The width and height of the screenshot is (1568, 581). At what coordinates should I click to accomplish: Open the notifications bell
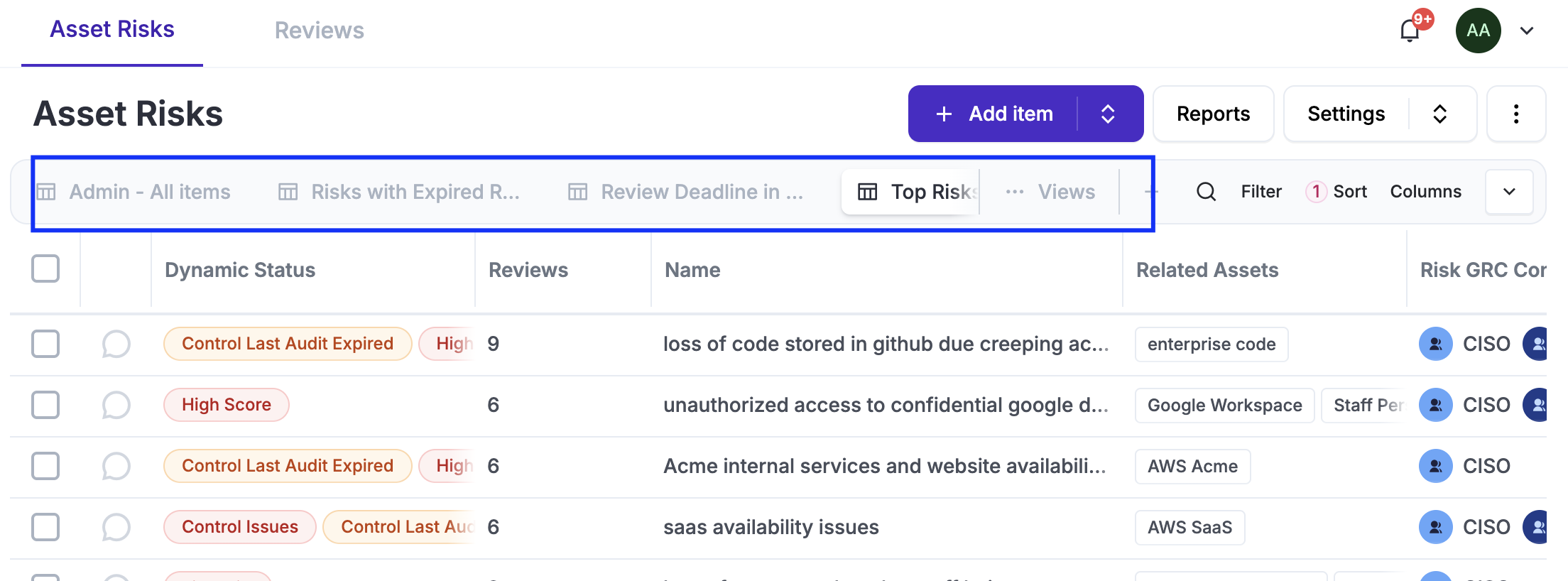point(1410,31)
